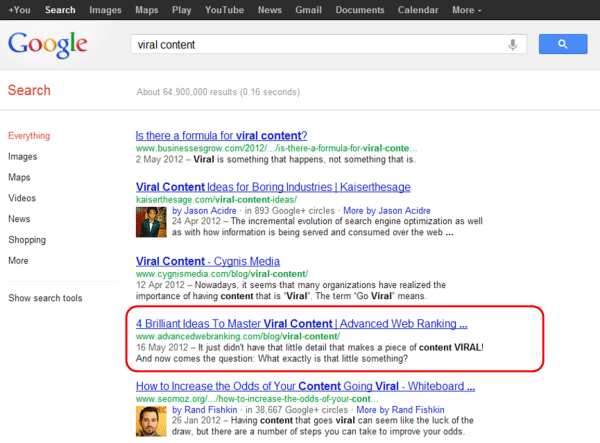Click '16 May 2012' snippet date
This screenshot has width=600, height=443.
point(162,347)
